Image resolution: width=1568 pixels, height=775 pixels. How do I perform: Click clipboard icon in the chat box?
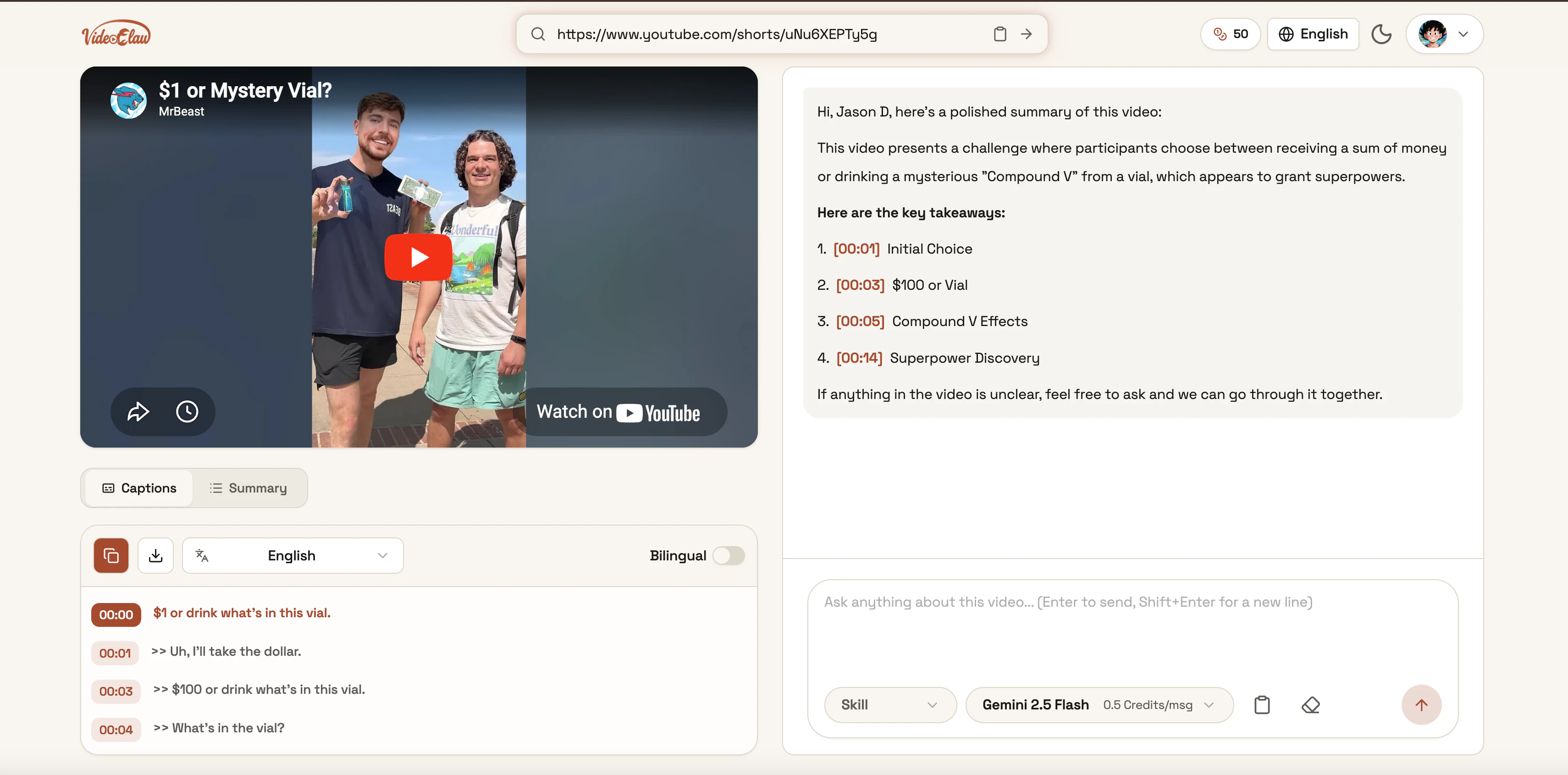[1262, 705]
